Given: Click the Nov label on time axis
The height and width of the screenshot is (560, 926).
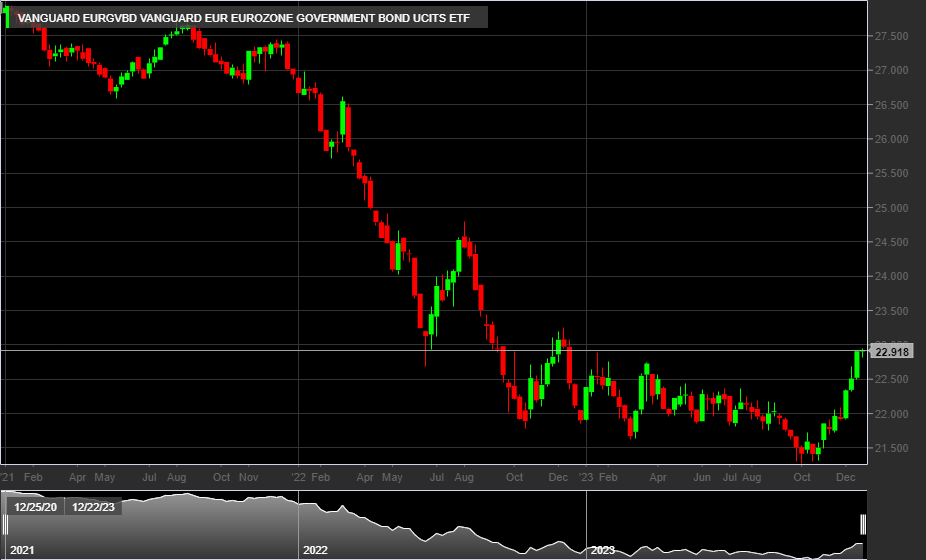Looking at the screenshot, I should point(249,477).
